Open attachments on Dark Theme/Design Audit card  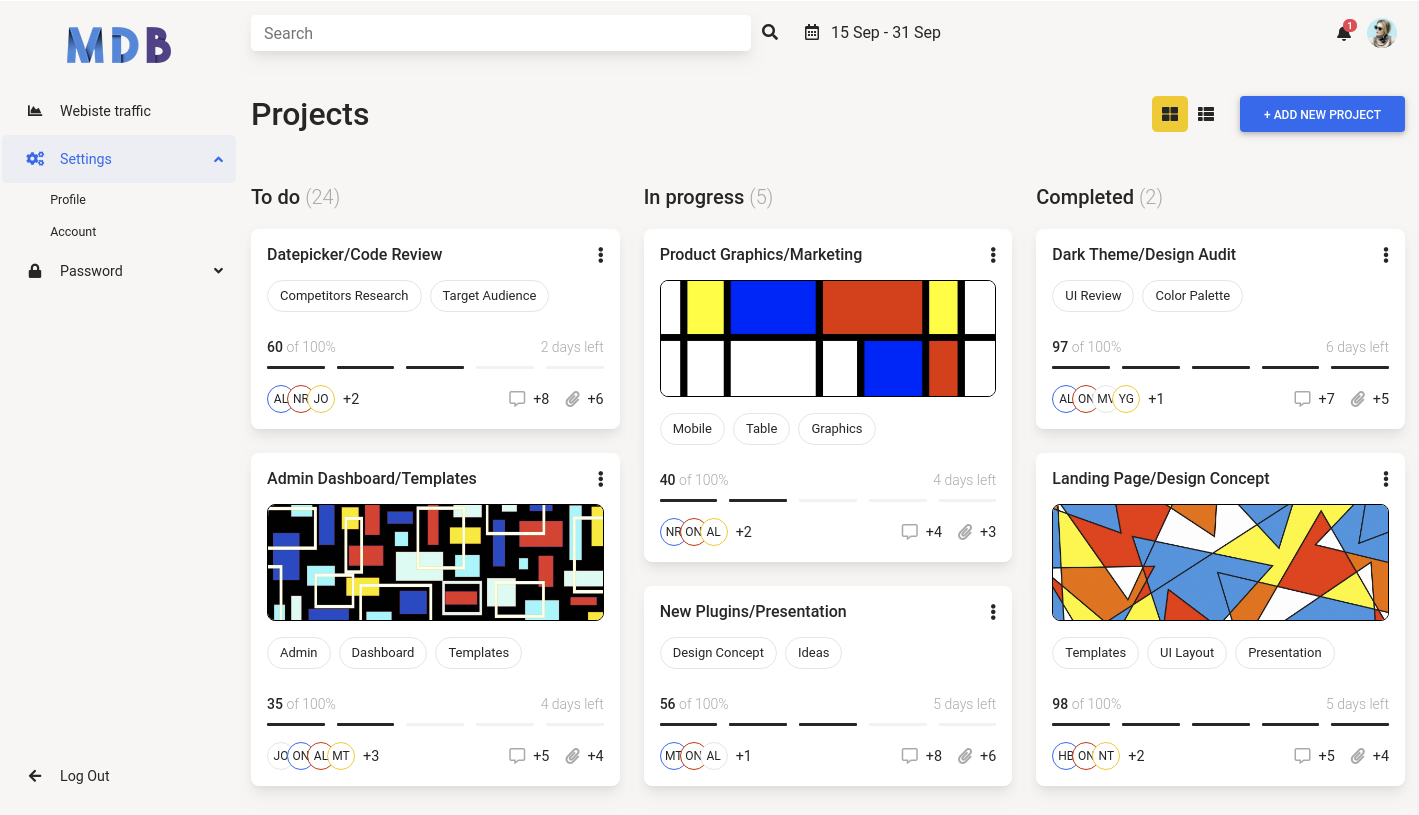point(1358,399)
